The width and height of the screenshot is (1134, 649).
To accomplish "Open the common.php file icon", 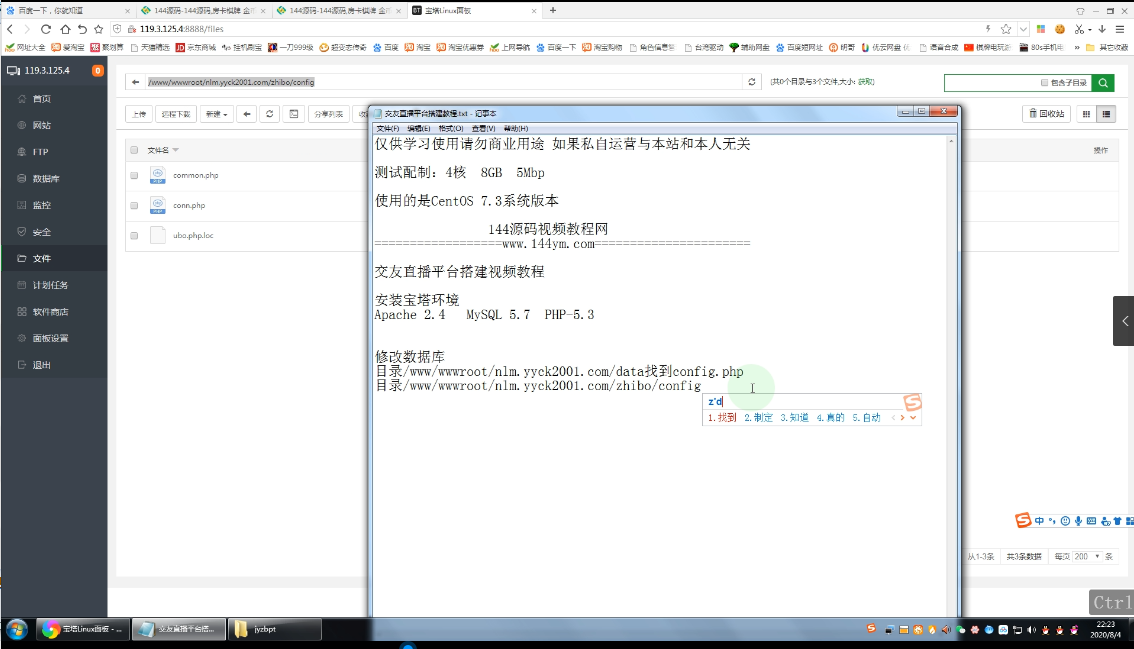I will [157, 176].
